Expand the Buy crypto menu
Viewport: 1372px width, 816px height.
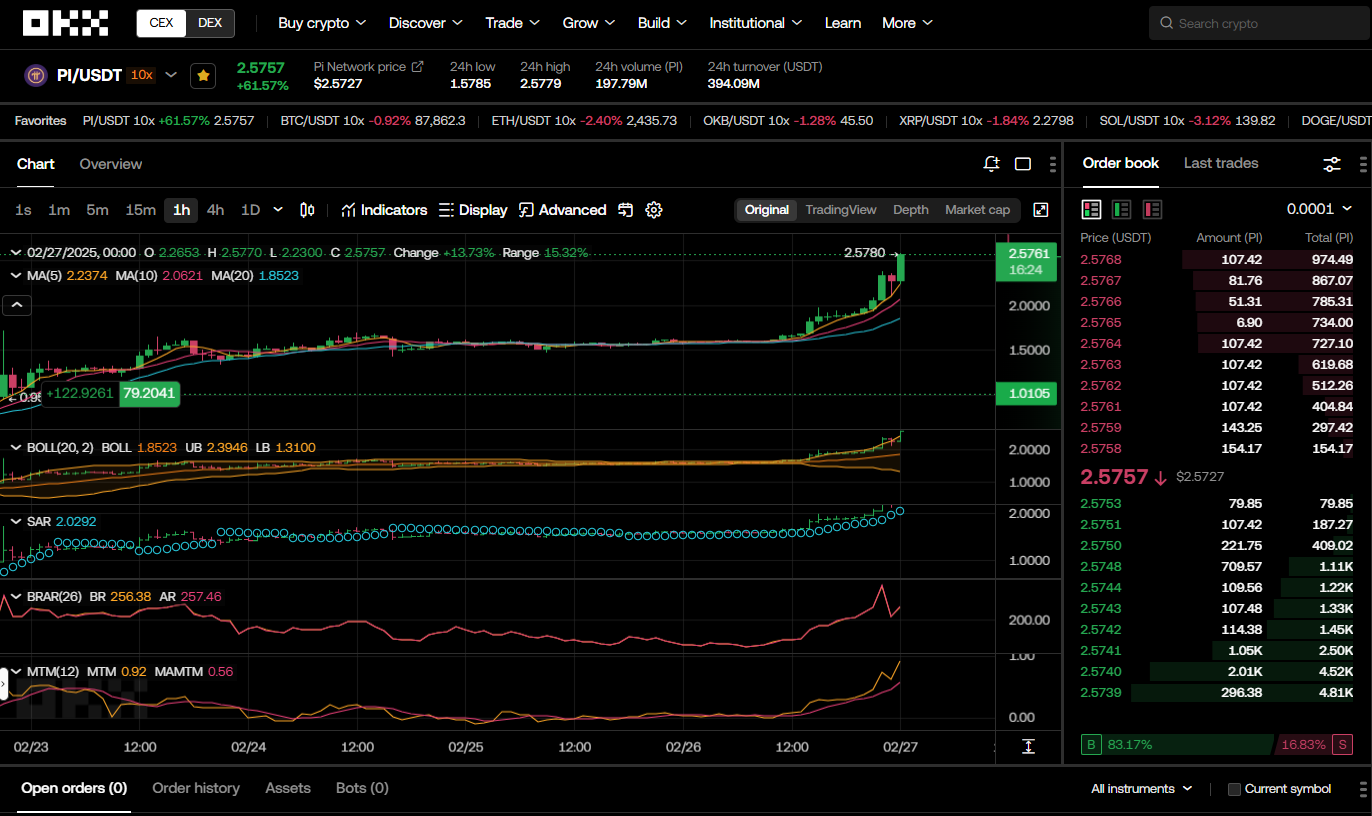click(322, 23)
